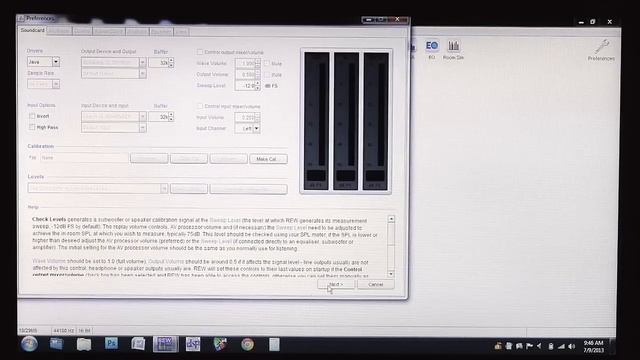Switch to the Mic/Meter tab
The width and height of the screenshot is (640, 360).
pos(59,31)
